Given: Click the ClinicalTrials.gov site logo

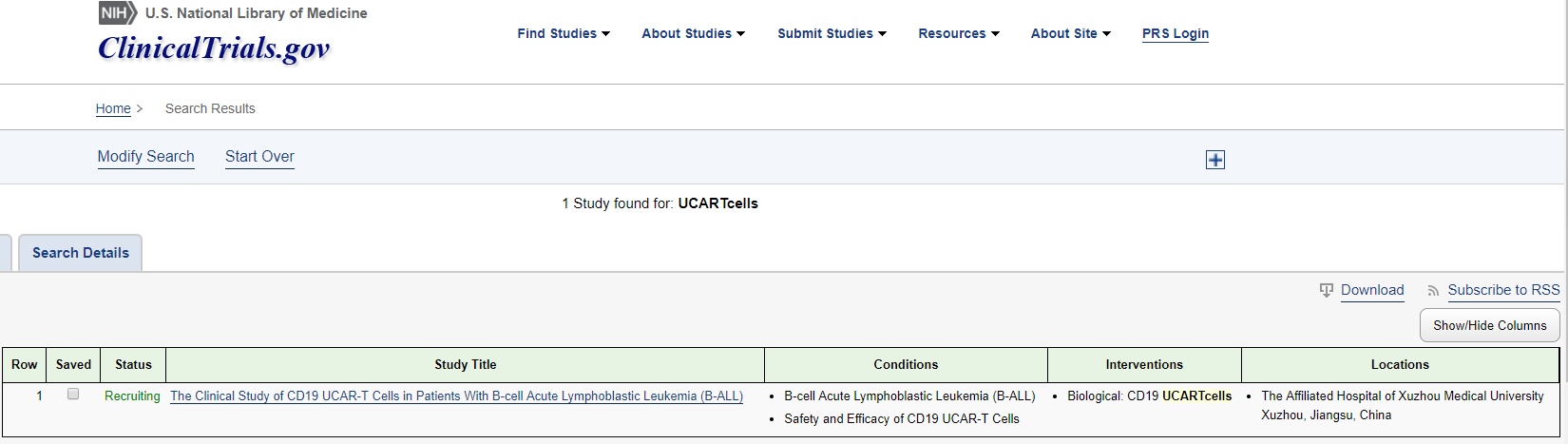Looking at the screenshot, I should pos(214,48).
